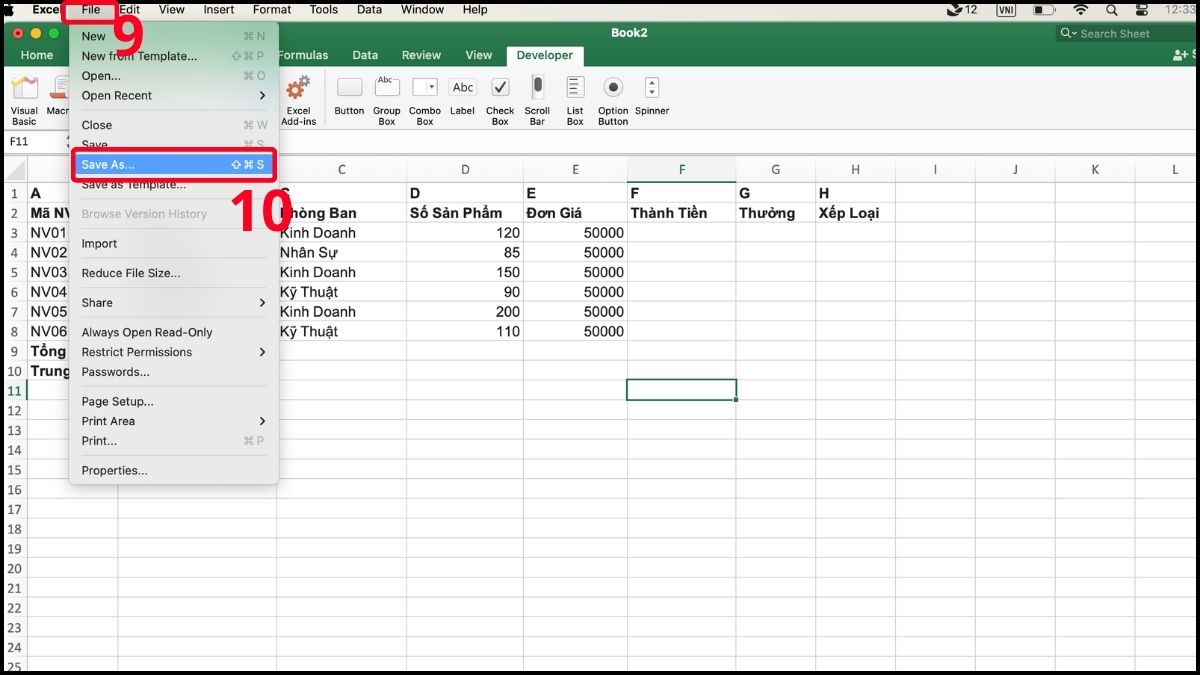Image resolution: width=1200 pixels, height=675 pixels.
Task: Click the cell with value 110
Action: click(465, 332)
